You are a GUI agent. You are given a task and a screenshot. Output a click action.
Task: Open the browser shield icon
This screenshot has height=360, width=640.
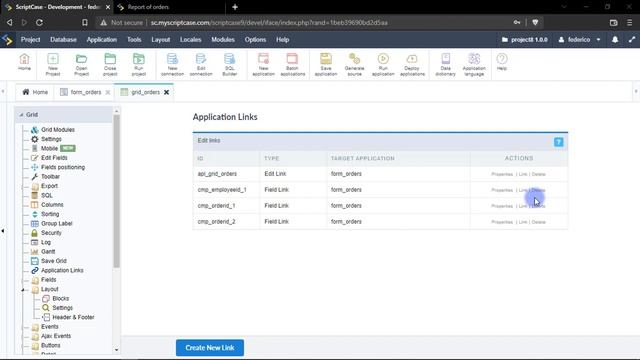click(x=535, y=22)
